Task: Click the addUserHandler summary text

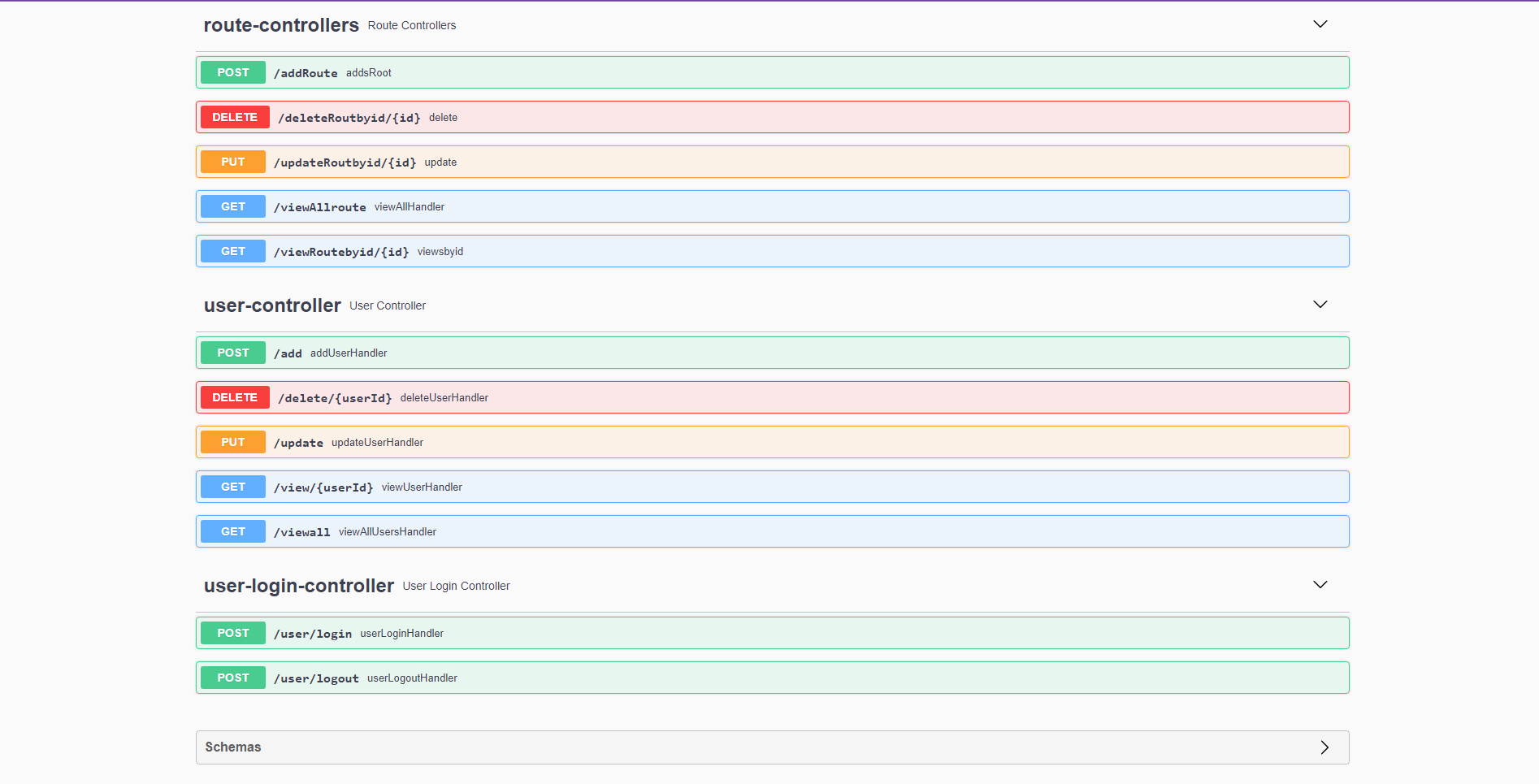Action: 349,353
